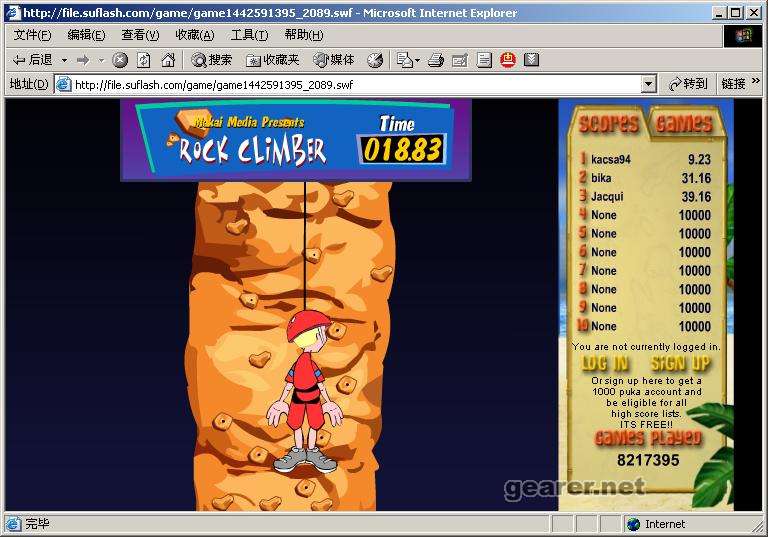Select bika score entry
The image size is (768, 537).
(x=645, y=178)
